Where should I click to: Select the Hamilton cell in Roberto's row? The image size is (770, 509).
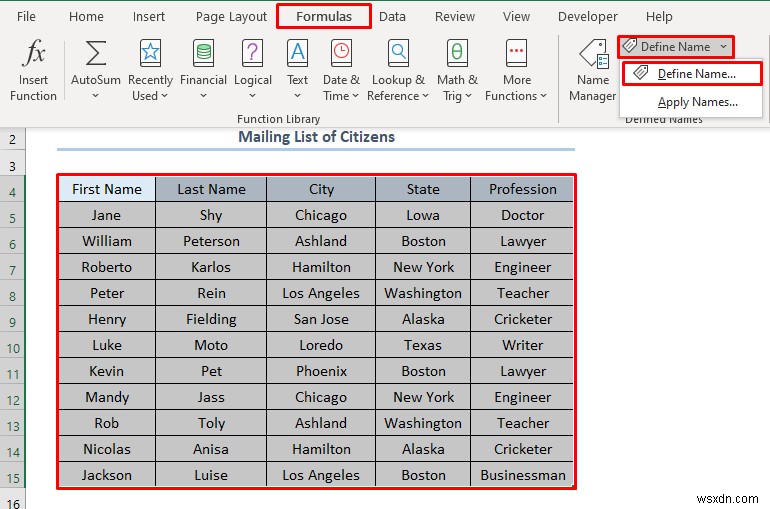[x=321, y=267]
